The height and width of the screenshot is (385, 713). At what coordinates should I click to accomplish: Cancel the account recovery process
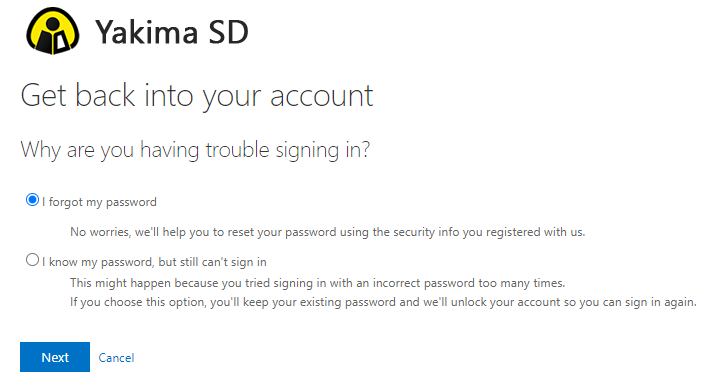116,358
